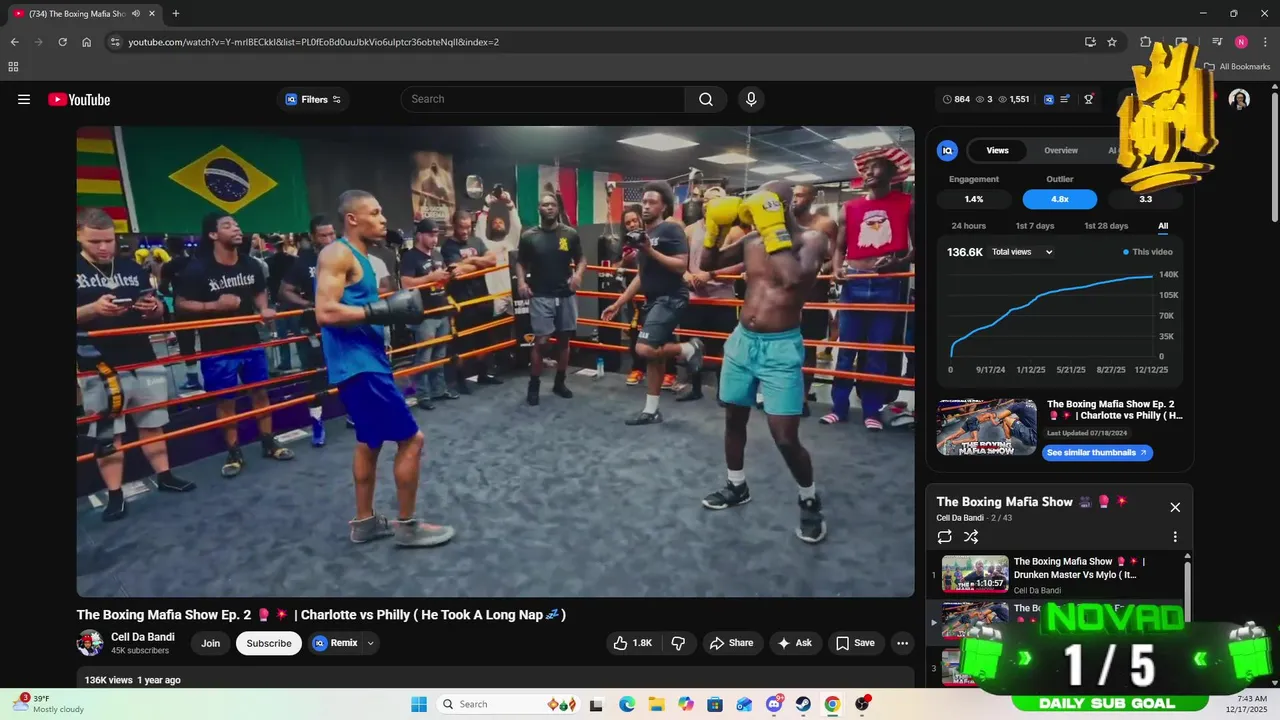
Task: Open the vidIQ Filters button
Action: (313, 99)
